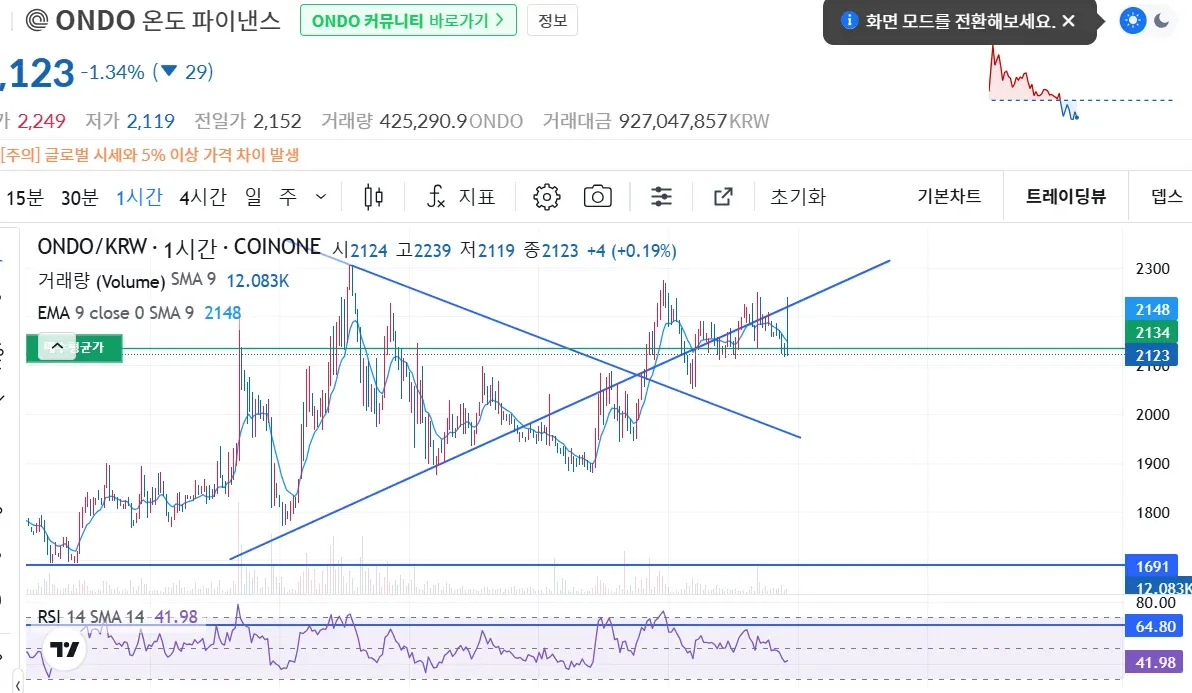The image size is (1192, 693).
Task: Close the 화면 모드 tooltip
Action: (1068, 21)
